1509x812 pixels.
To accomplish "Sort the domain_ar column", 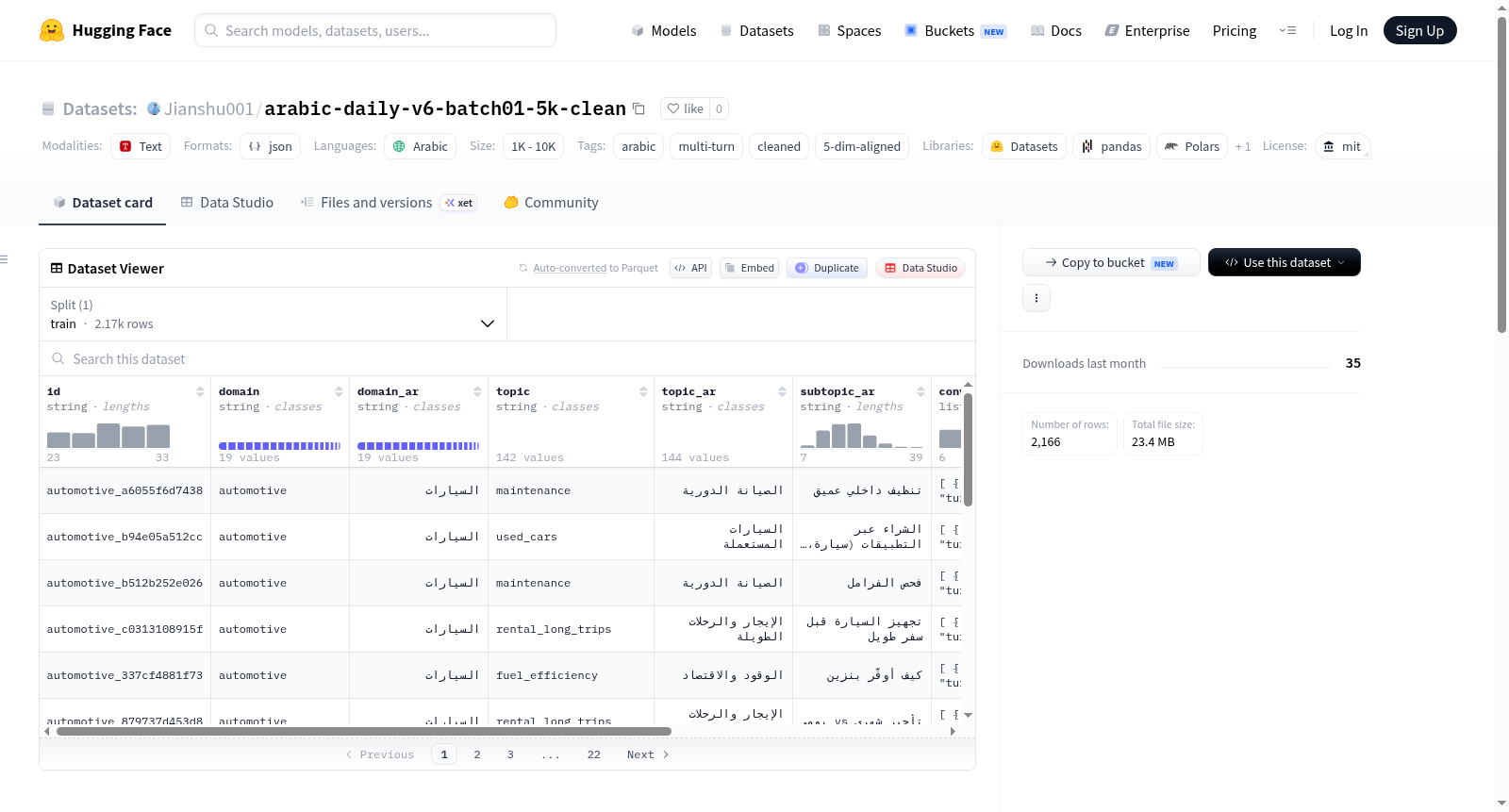I will (x=477, y=391).
